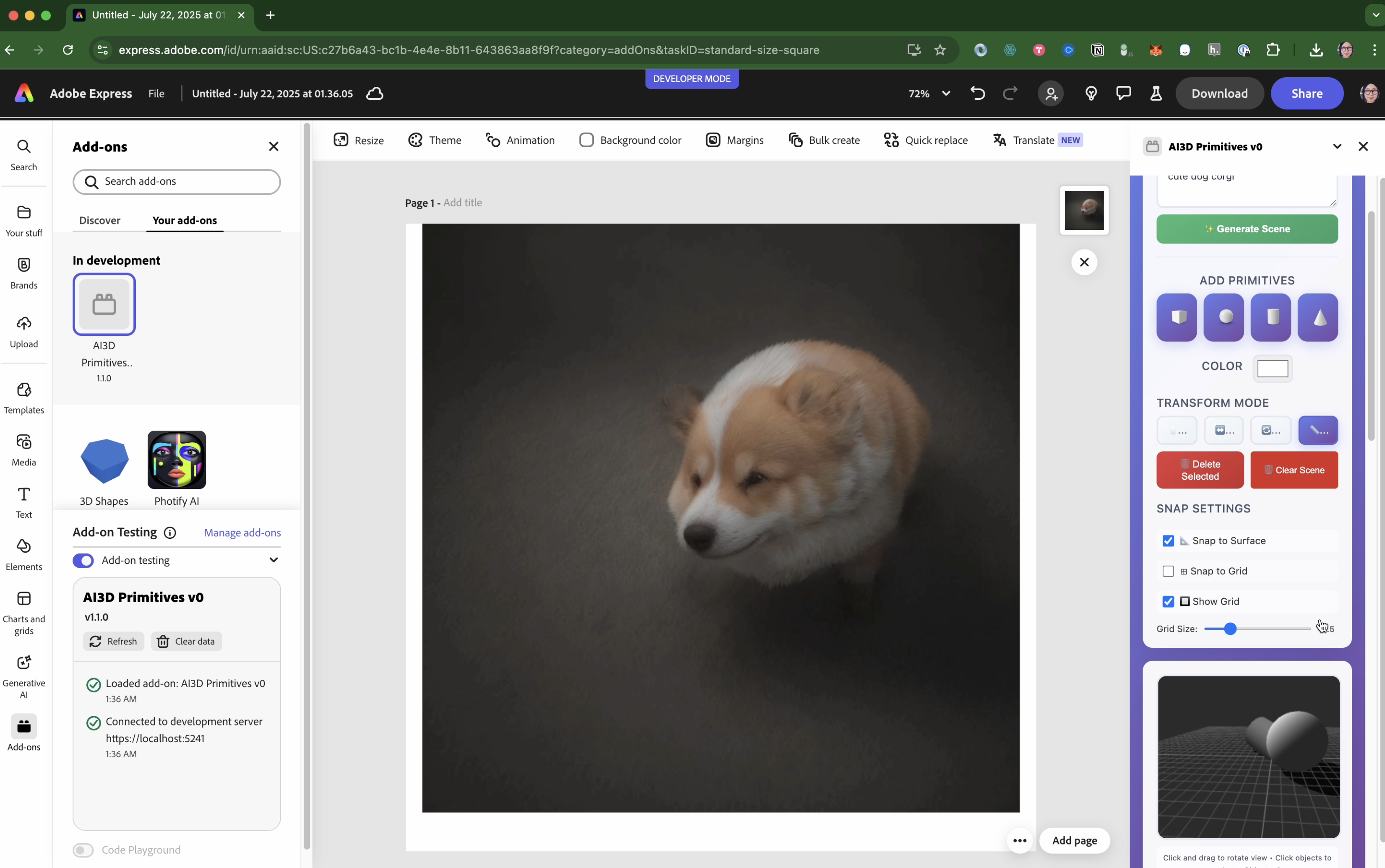Collapse the Add-on testing section chevron
The height and width of the screenshot is (868, 1385).
tap(274, 560)
